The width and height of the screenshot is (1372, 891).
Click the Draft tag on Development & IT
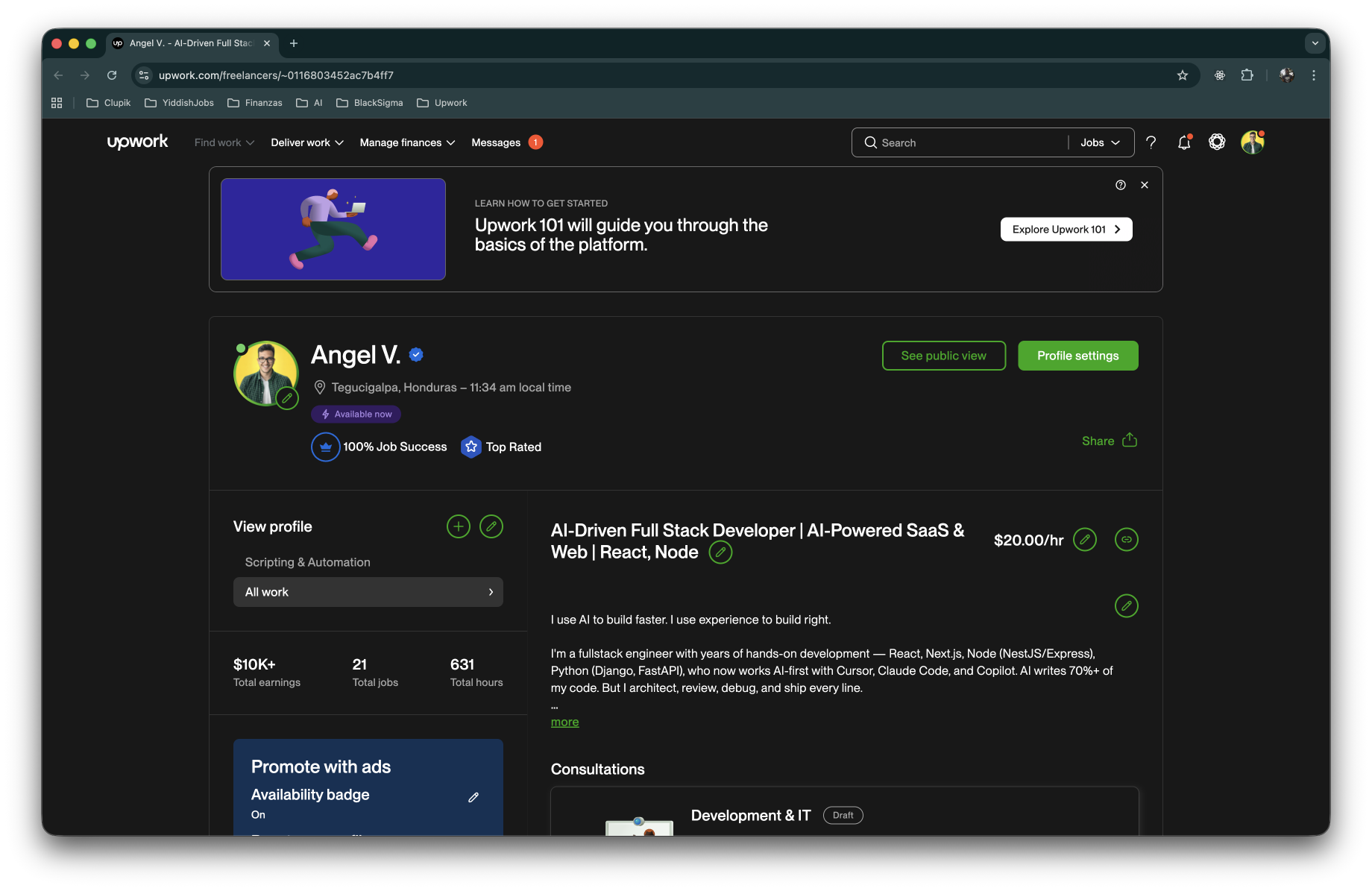point(843,815)
